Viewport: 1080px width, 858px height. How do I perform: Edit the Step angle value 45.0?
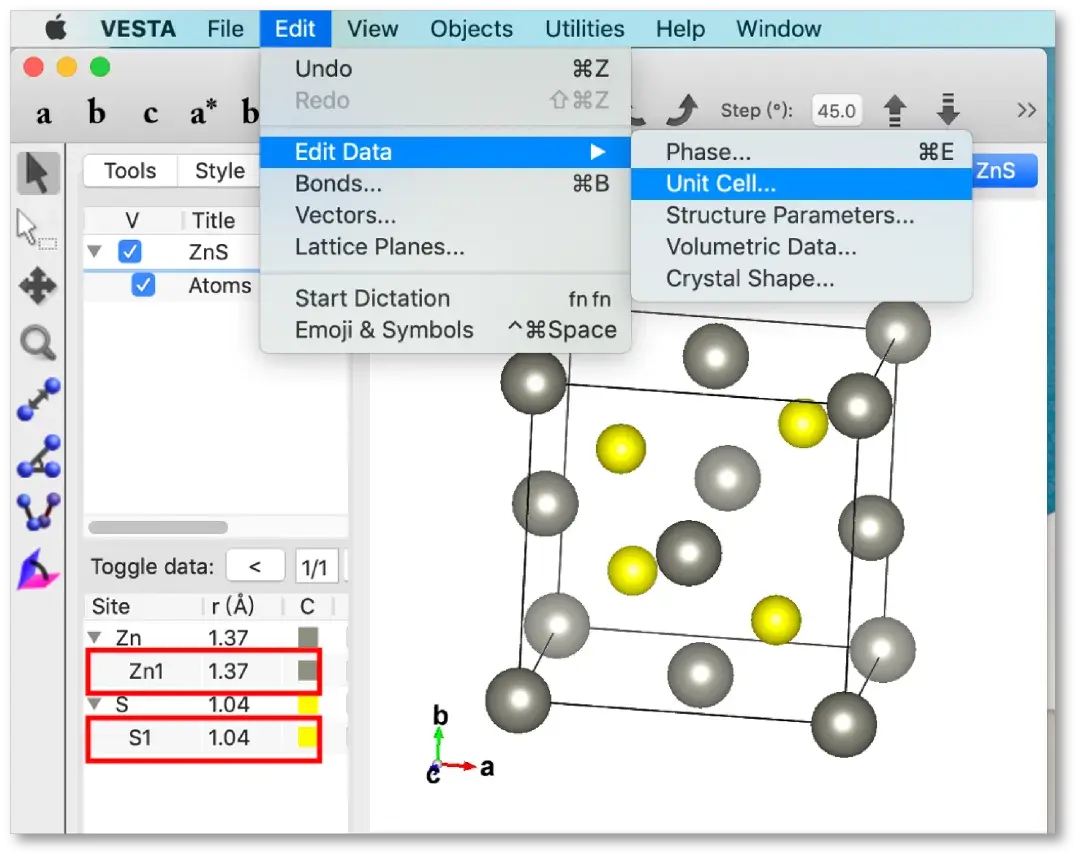[x=836, y=111]
